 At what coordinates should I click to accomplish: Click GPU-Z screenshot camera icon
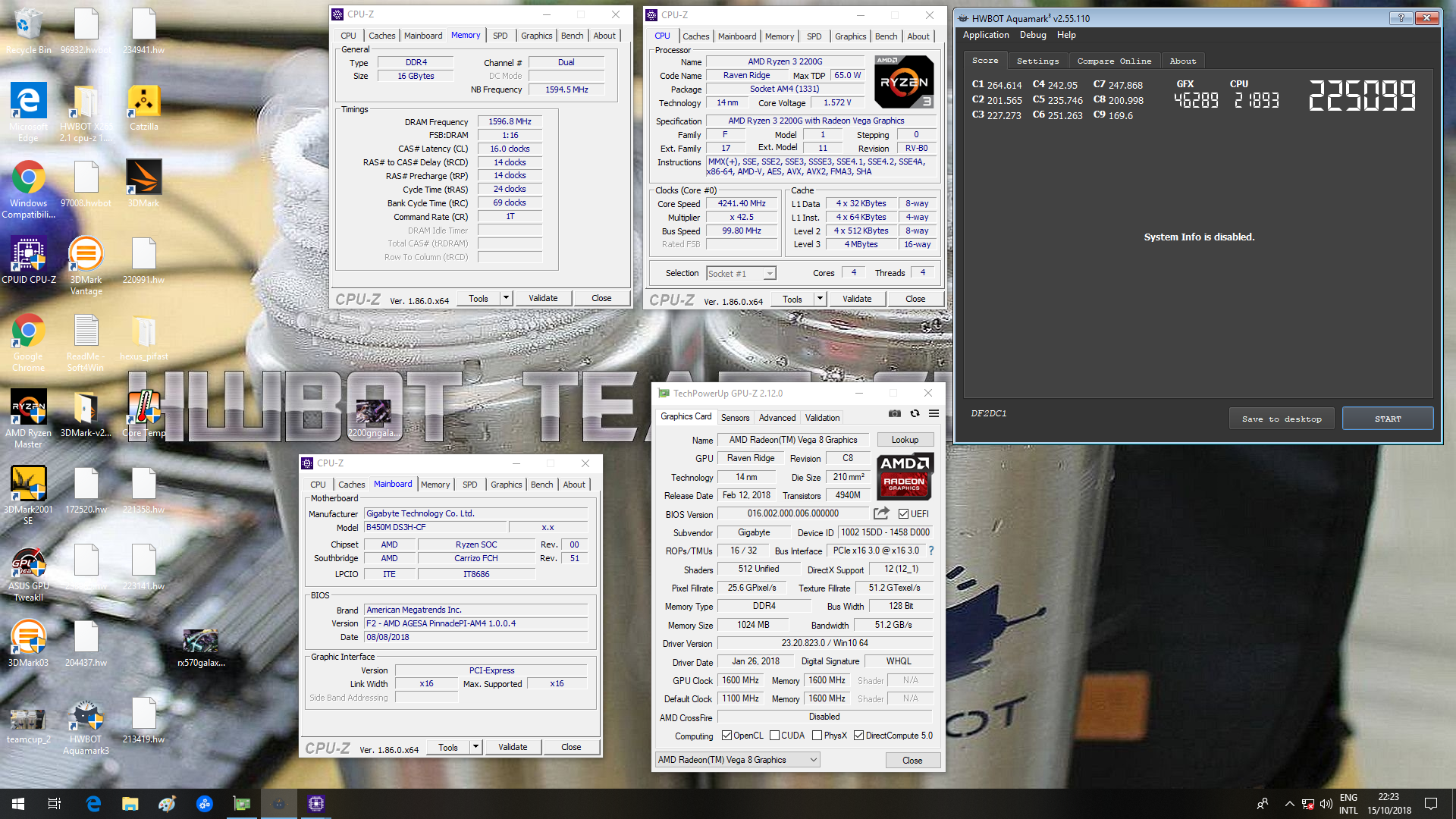click(x=895, y=413)
